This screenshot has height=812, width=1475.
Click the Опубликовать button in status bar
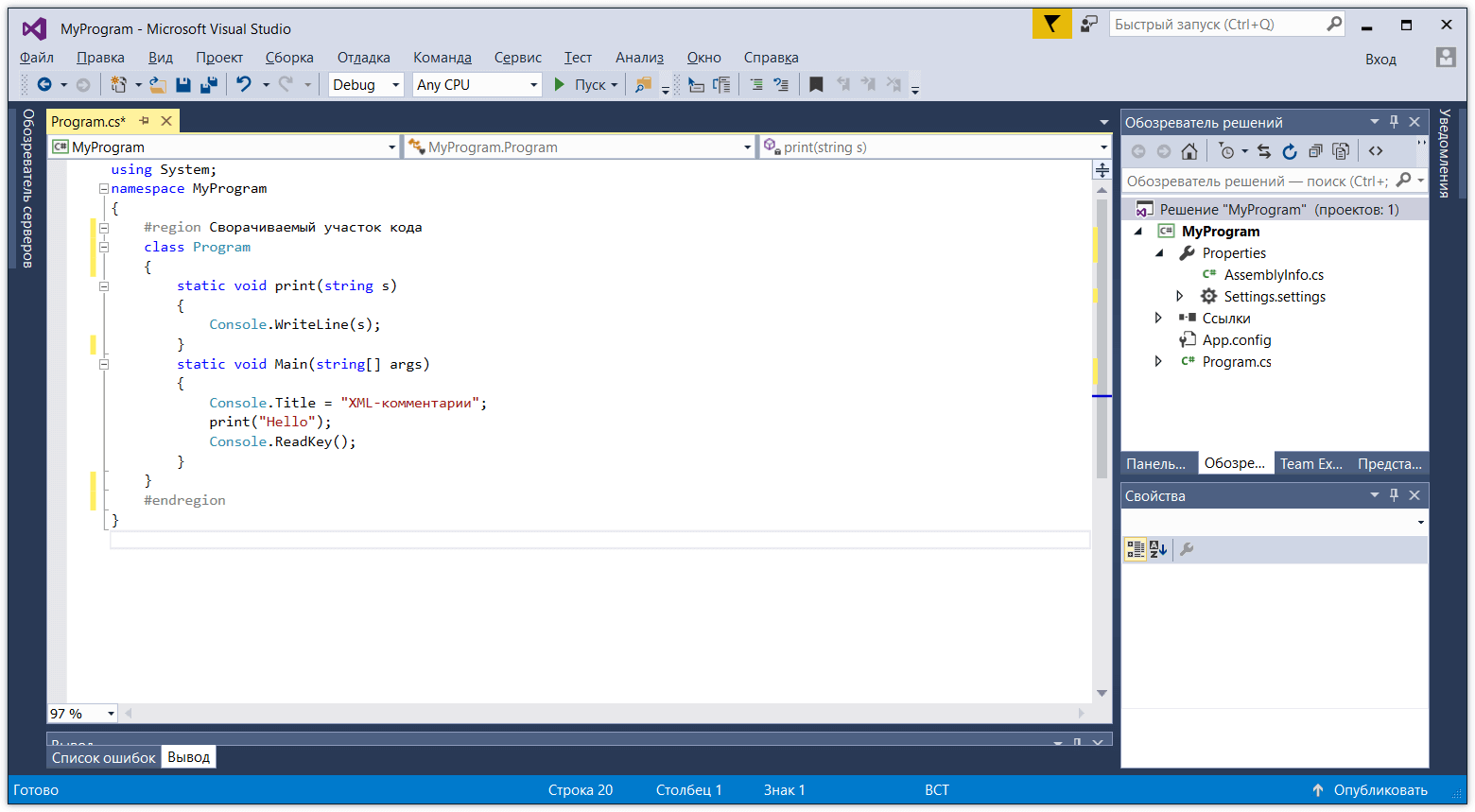click(1370, 790)
